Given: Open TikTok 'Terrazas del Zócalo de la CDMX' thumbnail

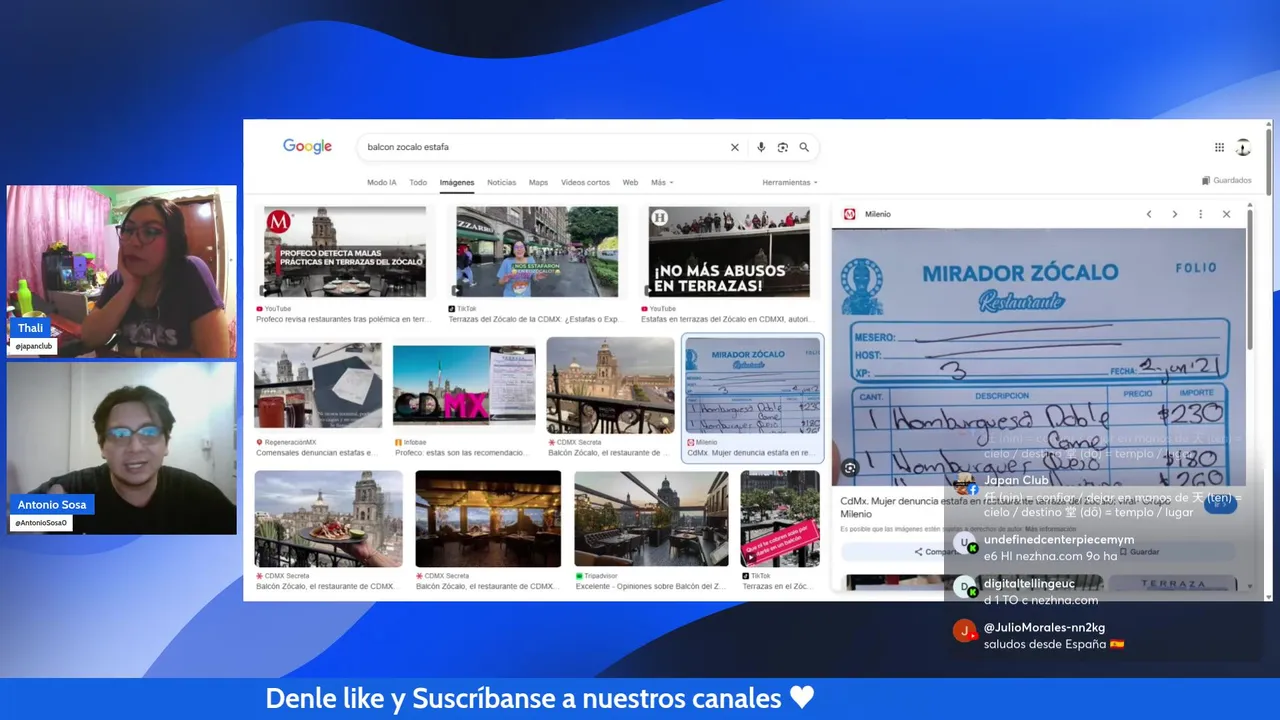Looking at the screenshot, I should 537,252.
